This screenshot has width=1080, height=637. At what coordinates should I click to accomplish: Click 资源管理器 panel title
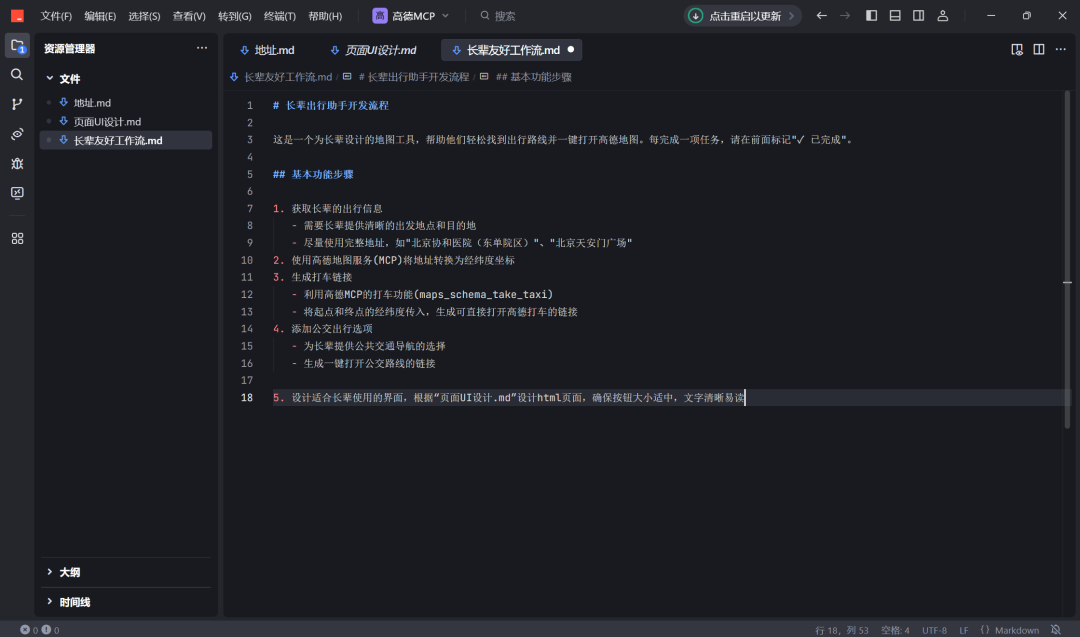[70, 48]
